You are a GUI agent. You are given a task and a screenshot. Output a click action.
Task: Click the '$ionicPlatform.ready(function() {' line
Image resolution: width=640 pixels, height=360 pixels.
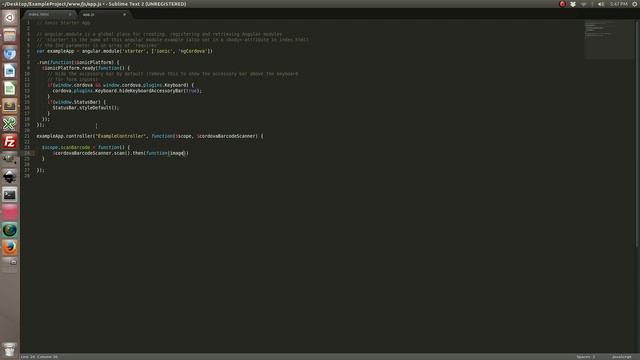[x=86, y=68]
